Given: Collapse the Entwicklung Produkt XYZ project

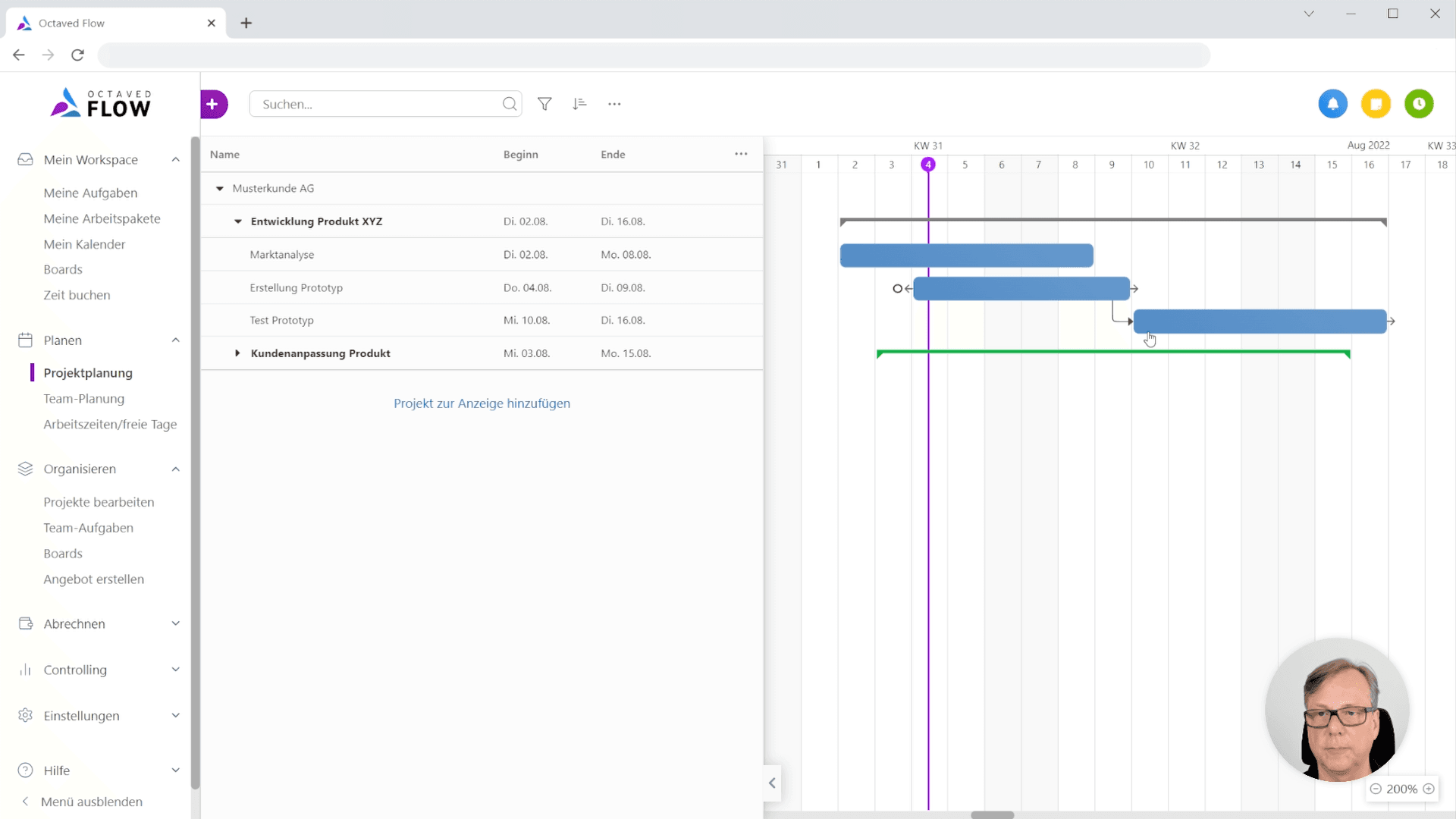Looking at the screenshot, I should 237,221.
